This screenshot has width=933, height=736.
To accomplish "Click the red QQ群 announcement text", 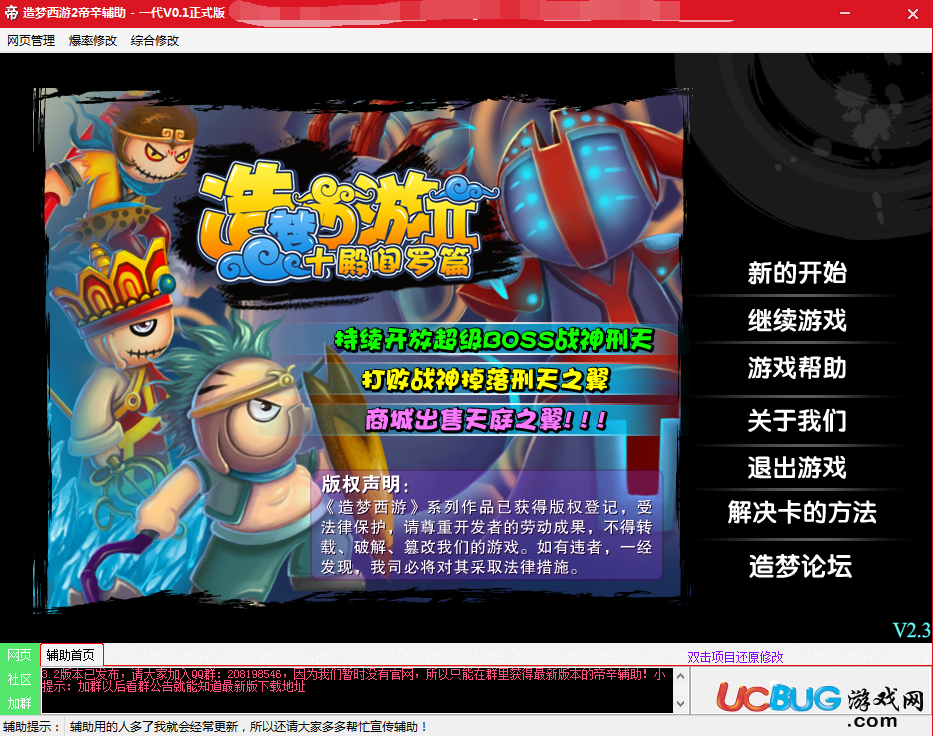I will pyautogui.click(x=353, y=680).
